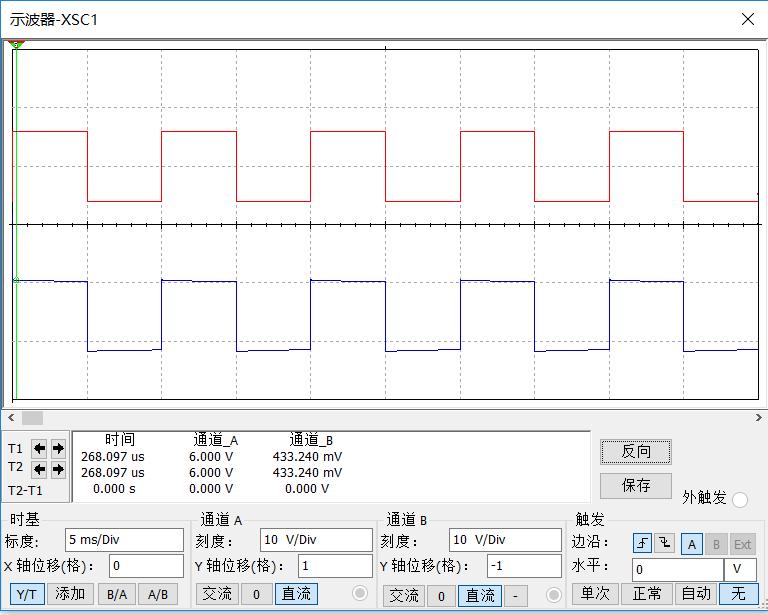The width and height of the screenshot is (768, 615).
Task: Open the trigger level unit V box
Action: tap(740, 569)
